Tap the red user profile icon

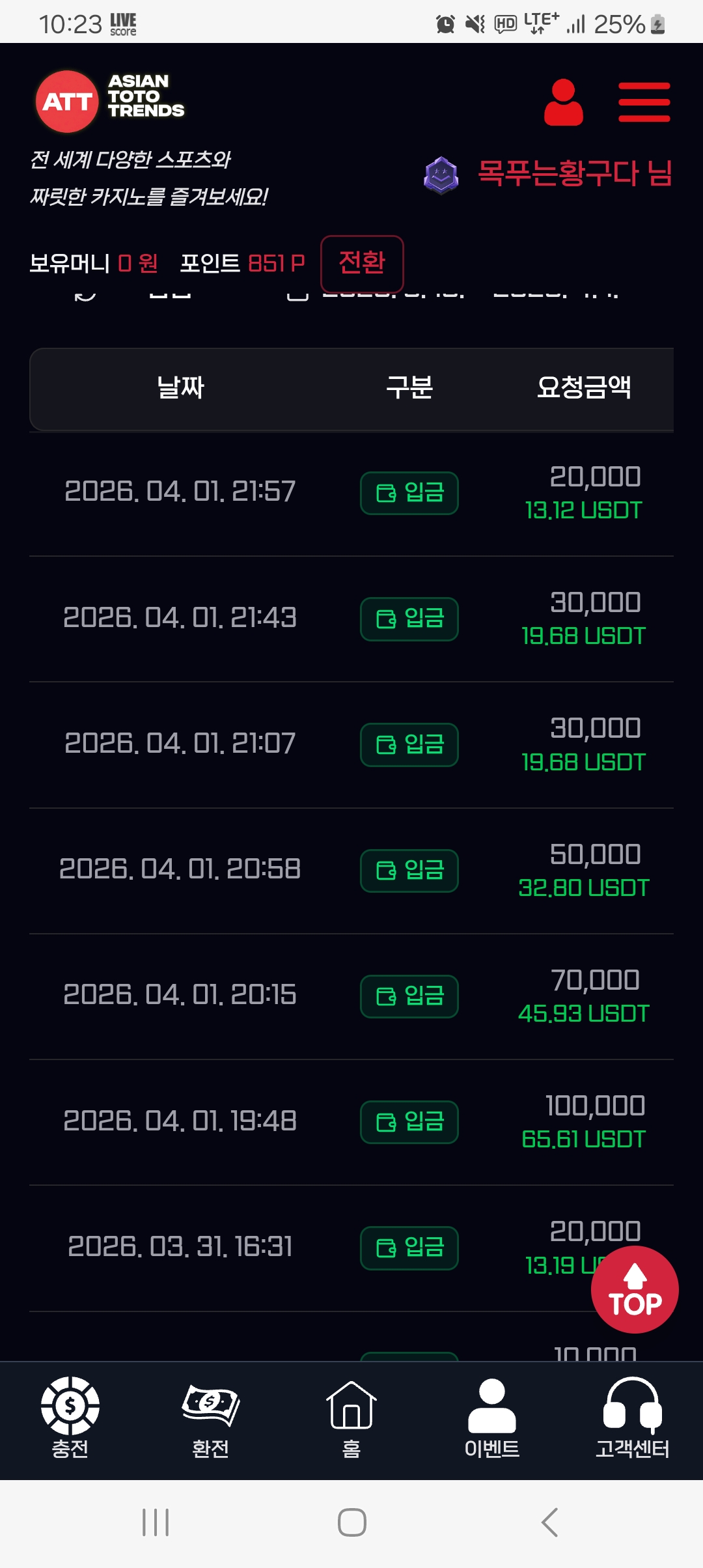pos(563,102)
